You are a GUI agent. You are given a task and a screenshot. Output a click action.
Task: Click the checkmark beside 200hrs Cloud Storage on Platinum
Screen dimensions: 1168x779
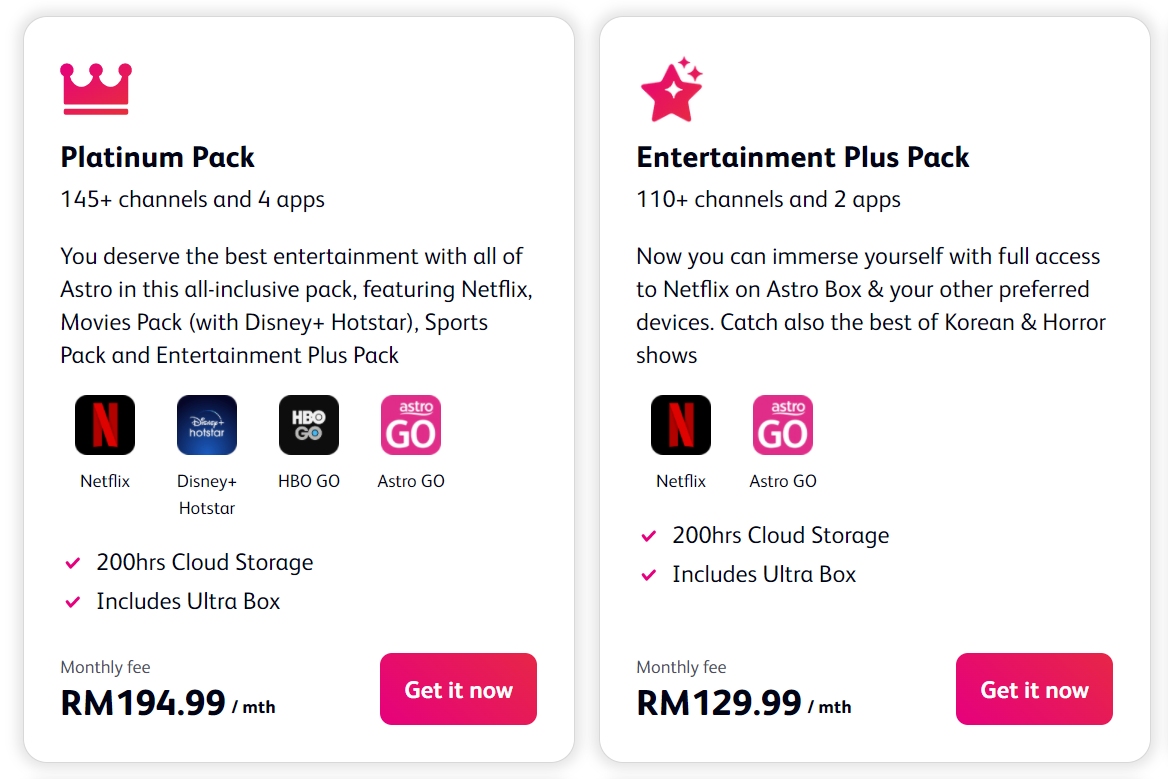(x=71, y=562)
